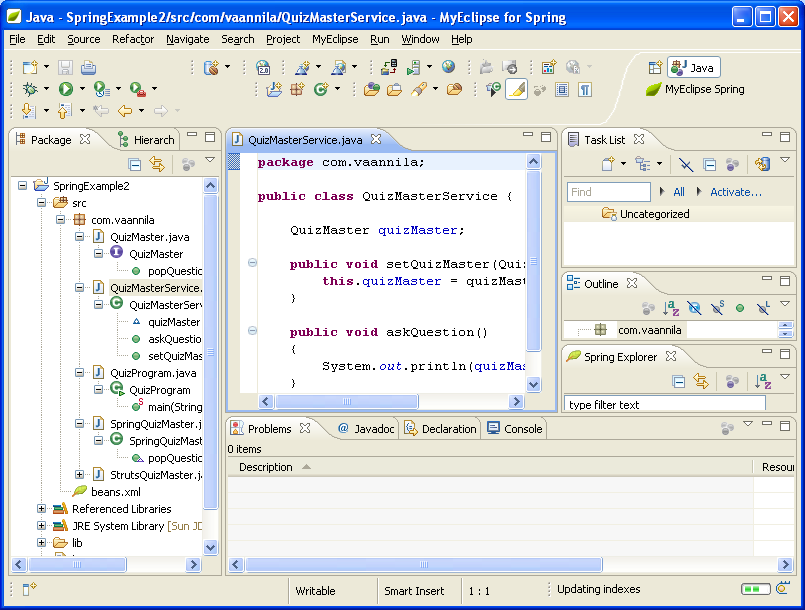This screenshot has width=805, height=610.
Task: Click the New file wizard icon
Action: [x=30, y=67]
